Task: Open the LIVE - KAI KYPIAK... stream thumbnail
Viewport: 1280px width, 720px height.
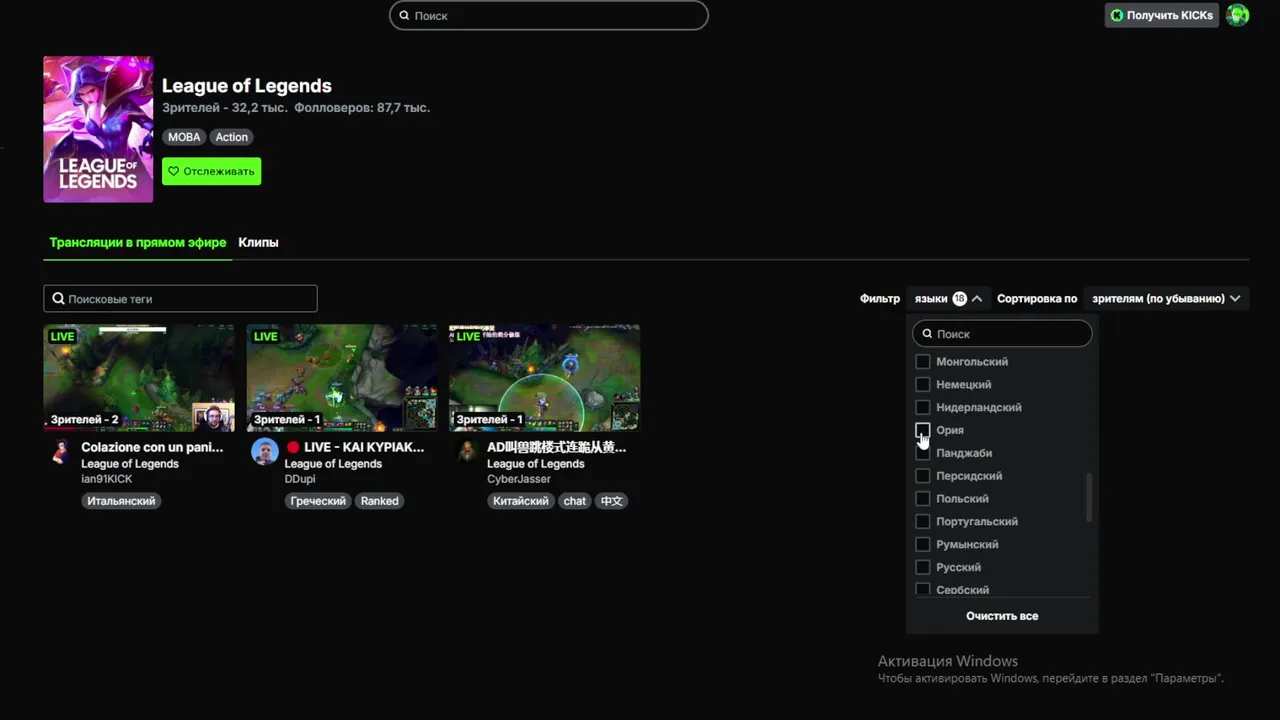Action: [342, 377]
